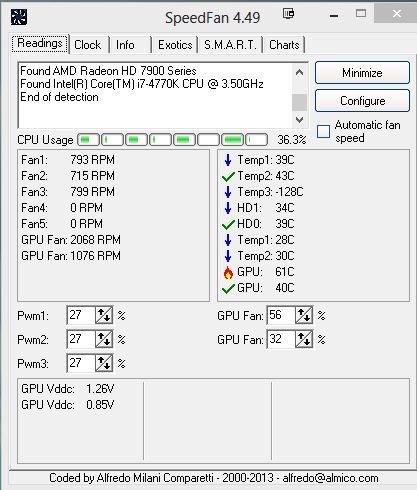Image resolution: width=417 pixels, height=490 pixels.
Task: Click the Pwm2 percentage input field
Action: pyautogui.click(x=81, y=339)
